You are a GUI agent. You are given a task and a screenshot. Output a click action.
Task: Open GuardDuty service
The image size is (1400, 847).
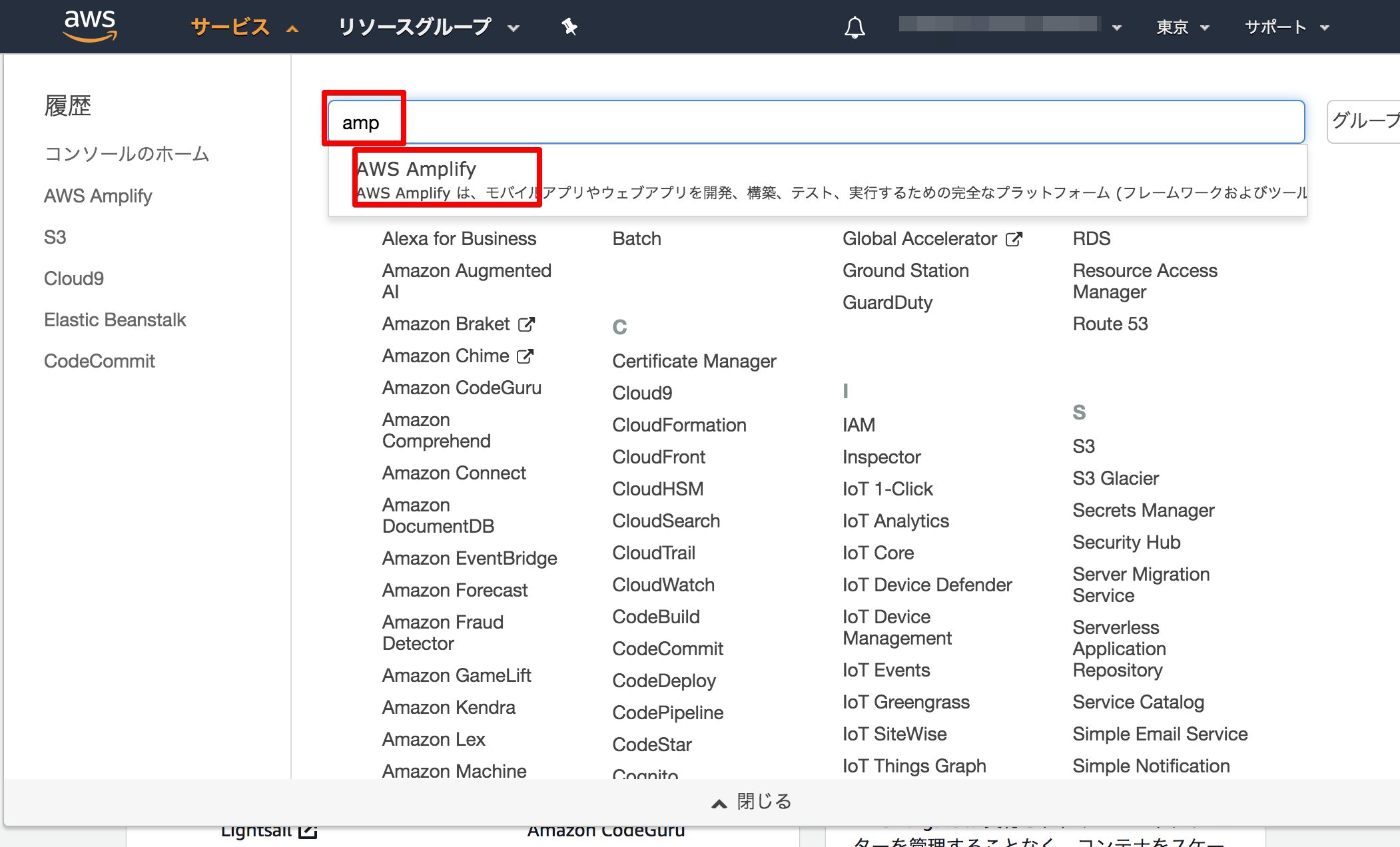[x=887, y=302]
